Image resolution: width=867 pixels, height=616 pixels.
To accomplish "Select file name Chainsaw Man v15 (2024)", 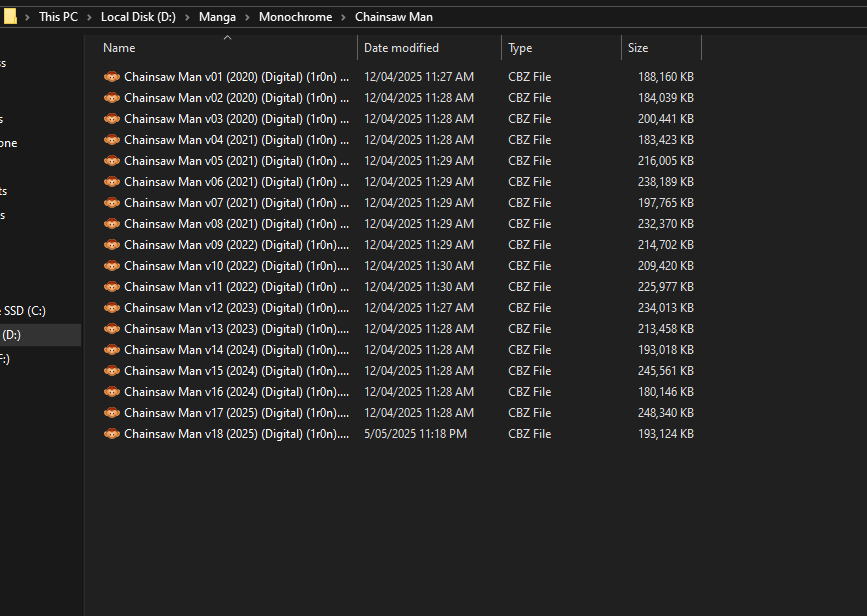I will click(x=237, y=371).
